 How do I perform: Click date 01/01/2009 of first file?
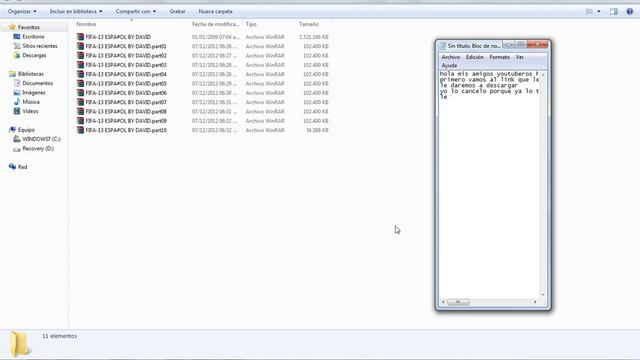click(x=216, y=37)
